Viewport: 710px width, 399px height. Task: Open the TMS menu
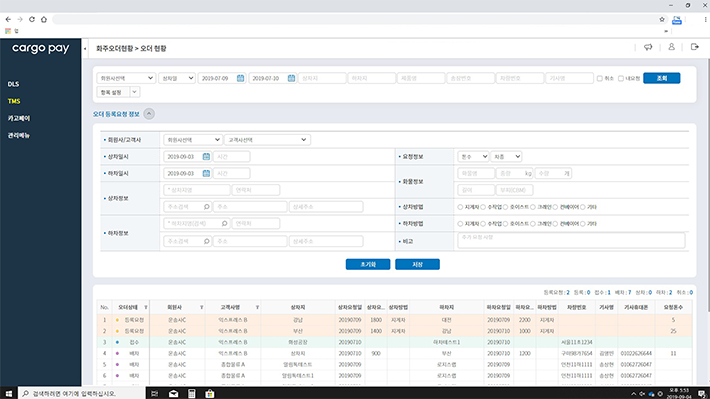click(14, 101)
